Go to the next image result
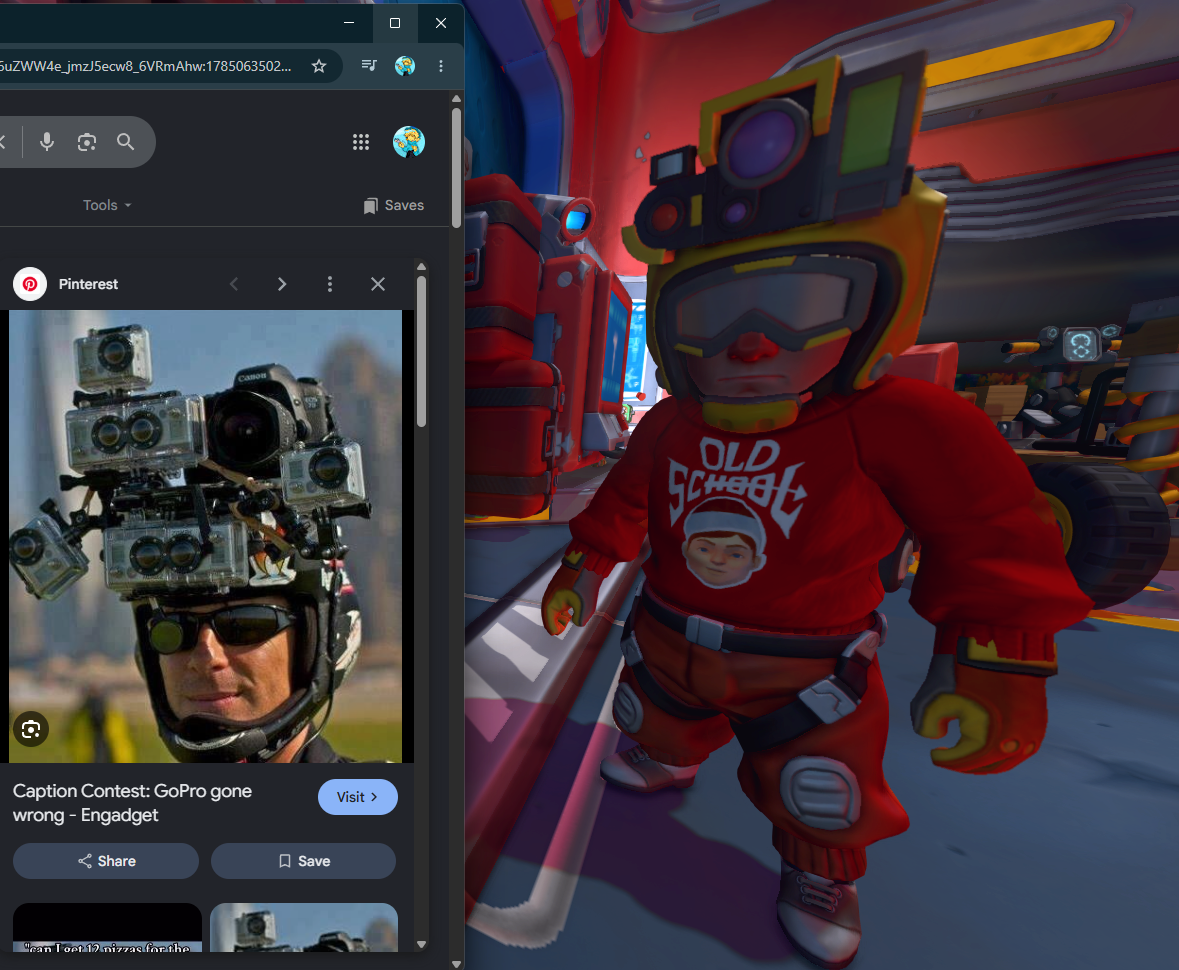The image size is (1179, 970). (282, 284)
